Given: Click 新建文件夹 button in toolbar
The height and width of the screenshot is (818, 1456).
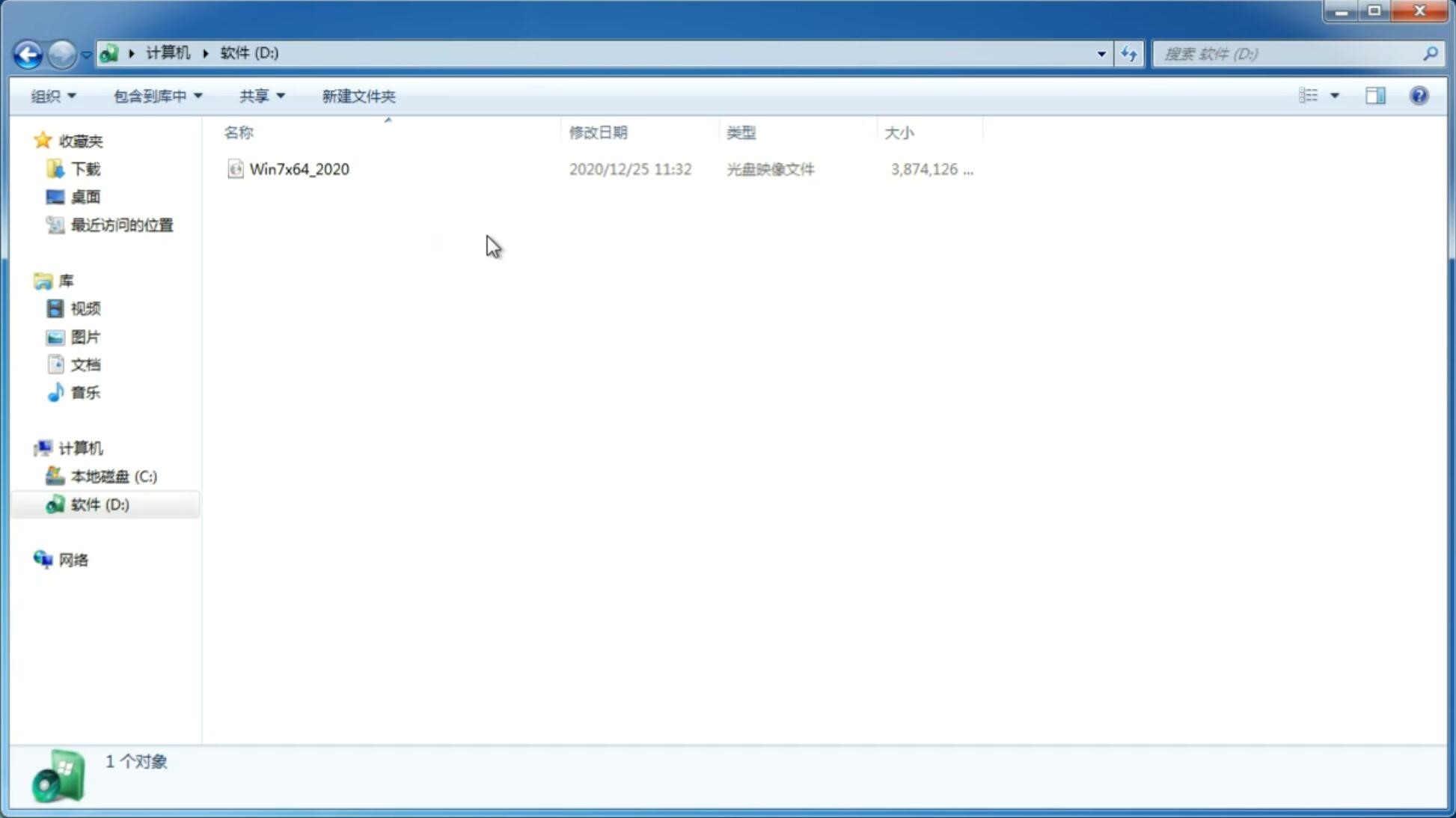Looking at the screenshot, I should pyautogui.click(x=358, y=95).
